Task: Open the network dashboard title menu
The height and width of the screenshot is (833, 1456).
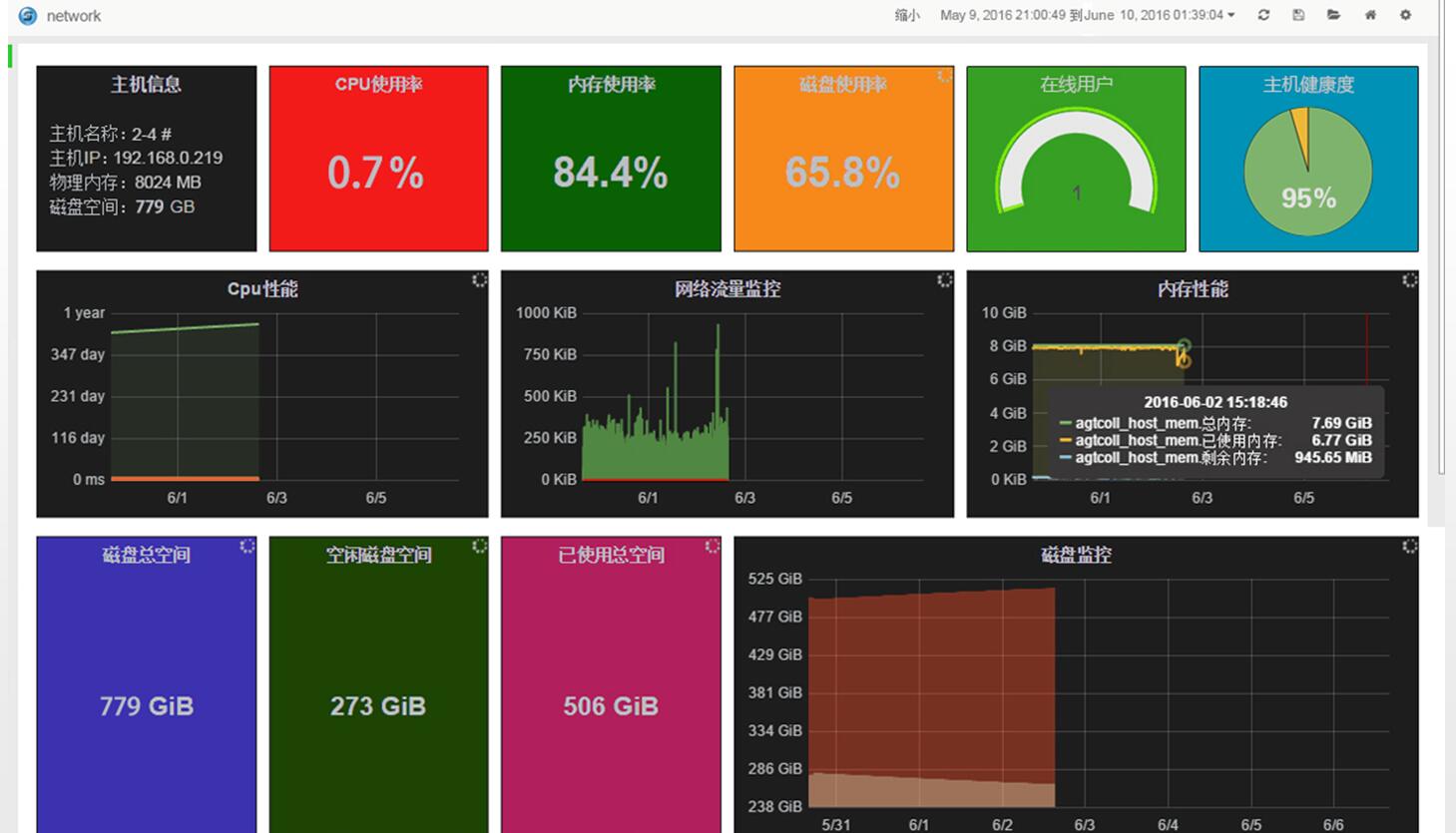Action: [74, 16]
